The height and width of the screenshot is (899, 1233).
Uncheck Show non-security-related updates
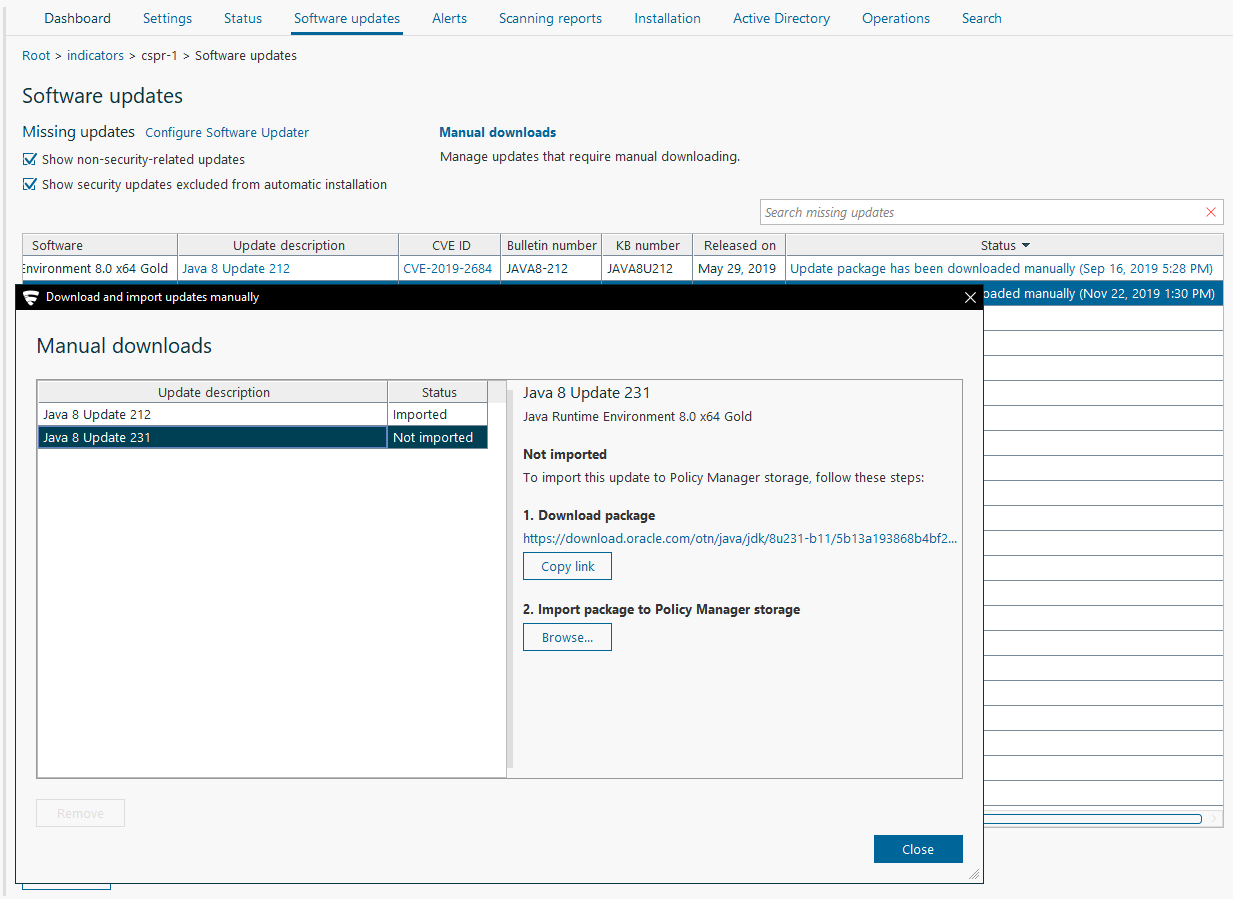(x=30, y=159)
